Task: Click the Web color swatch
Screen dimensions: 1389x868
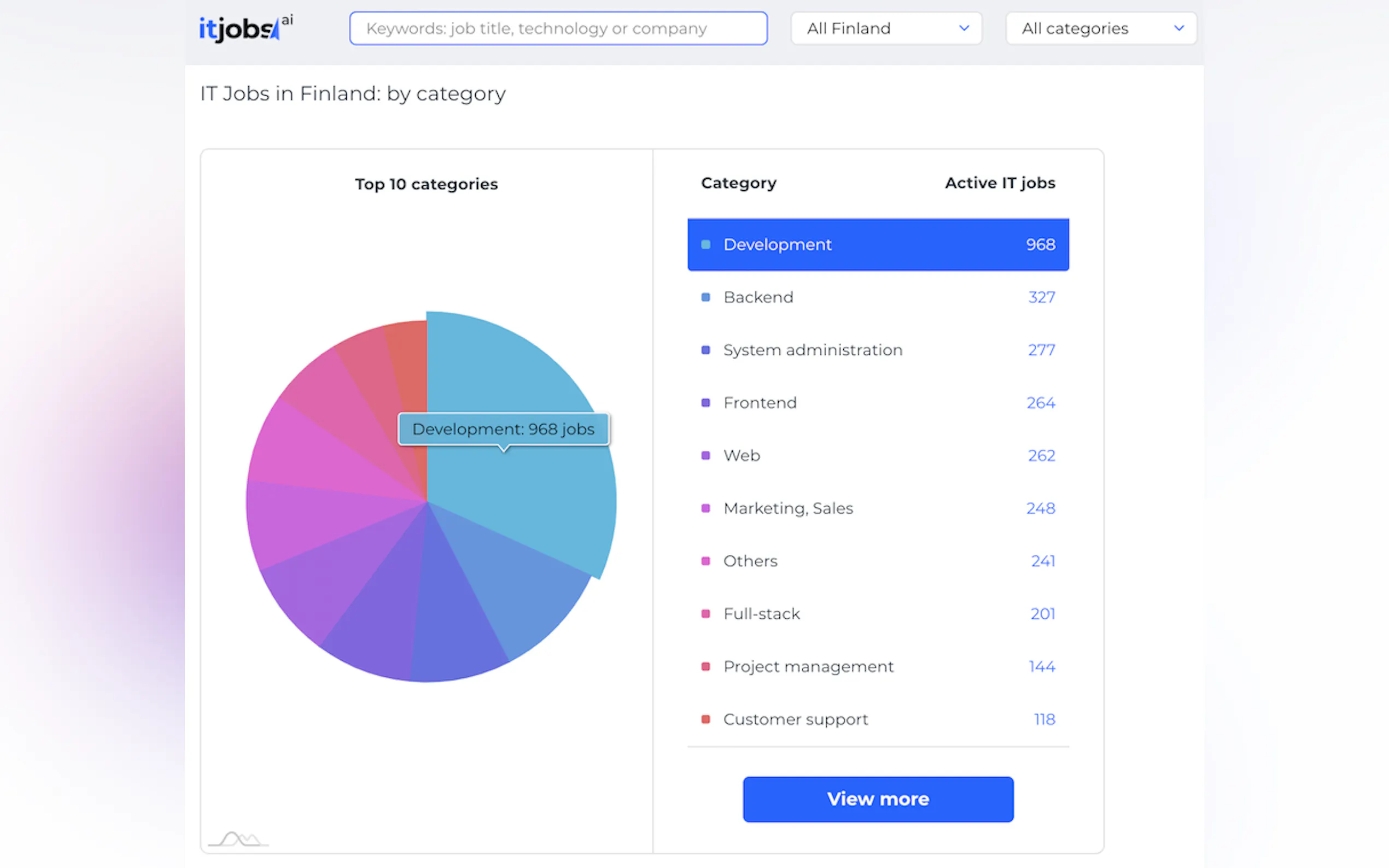Action: pyautogui.click(x=705, y=456)
